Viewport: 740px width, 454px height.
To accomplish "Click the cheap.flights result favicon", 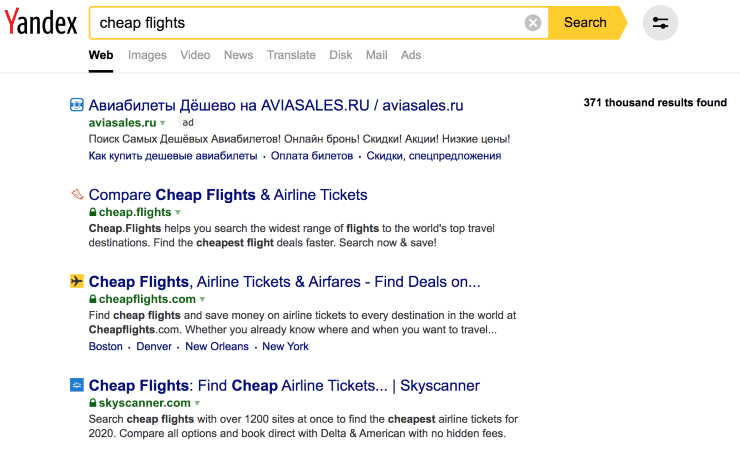I will (x=76, y=194).
